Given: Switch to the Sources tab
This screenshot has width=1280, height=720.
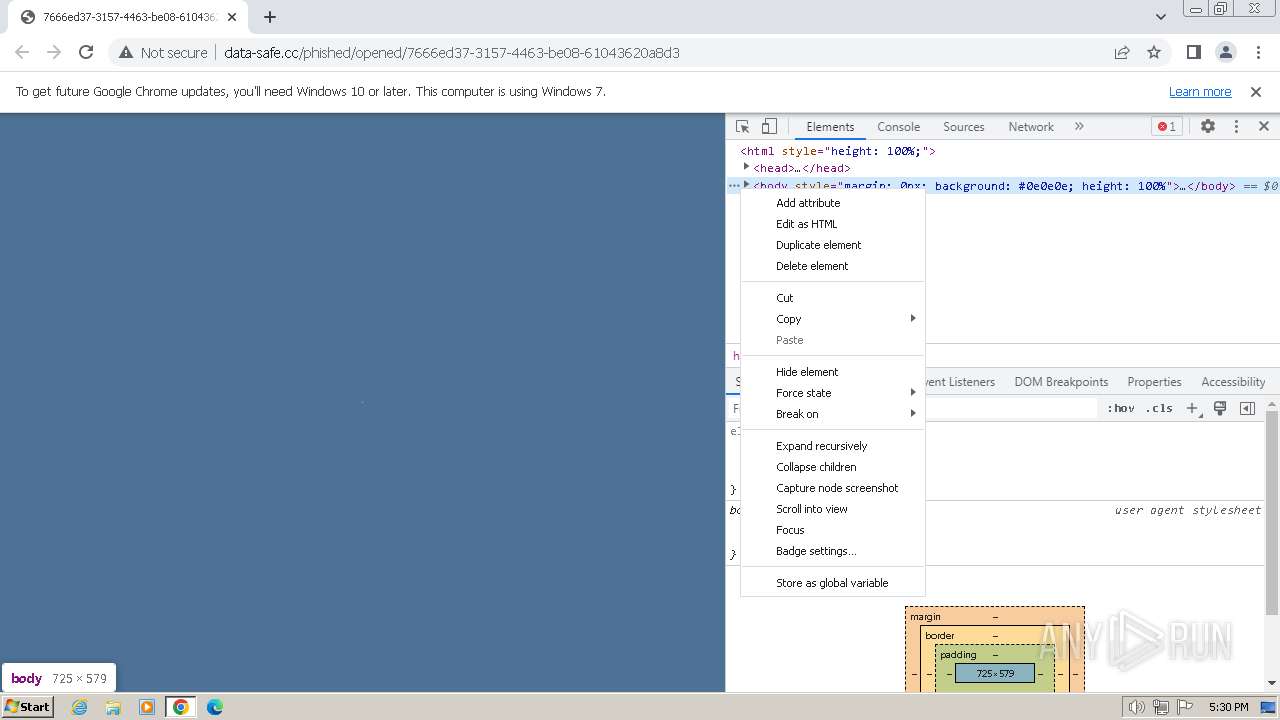Looking at the screenshot, I should (x=964, y=127).
